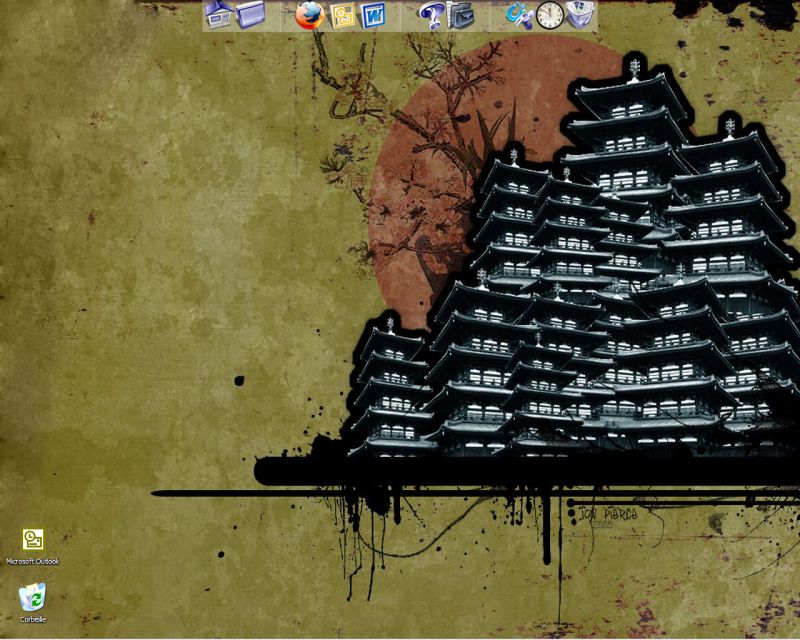This screenshot has height=640, width=800.
Task: Click the "Corbeille" label text
Action: pyautogui.click(x=33, y=619)
